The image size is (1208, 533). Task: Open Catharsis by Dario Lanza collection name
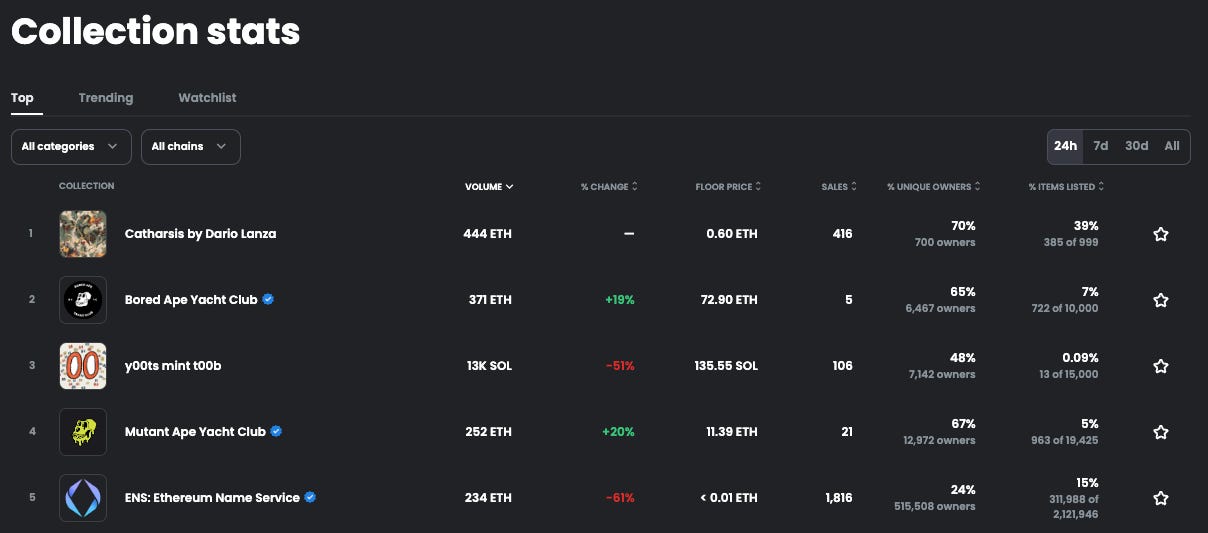pos(200,234)
